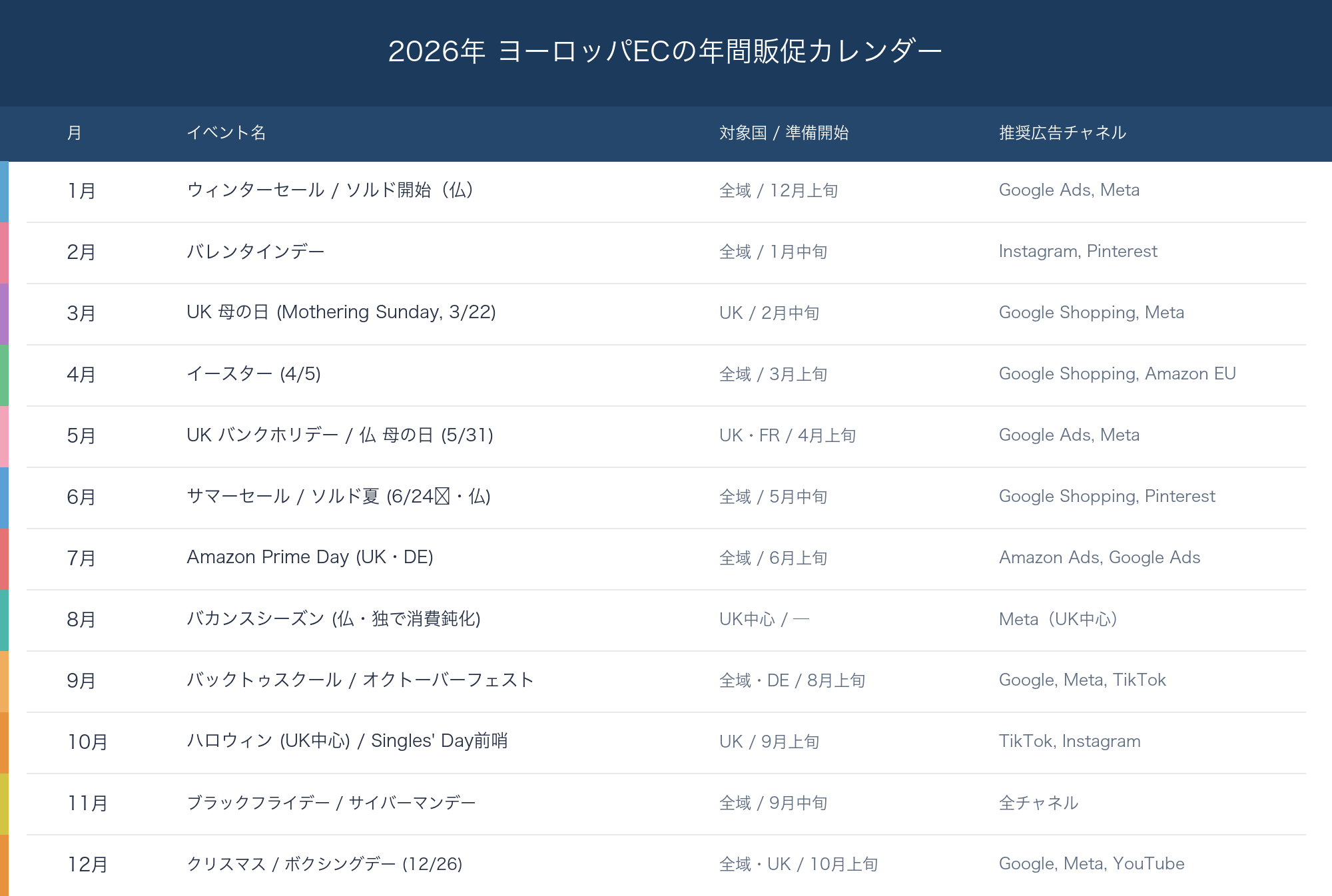Screen dimensions: 1332x896
Task: Select the 11月 month cell
Action: (x=88, y=803)
